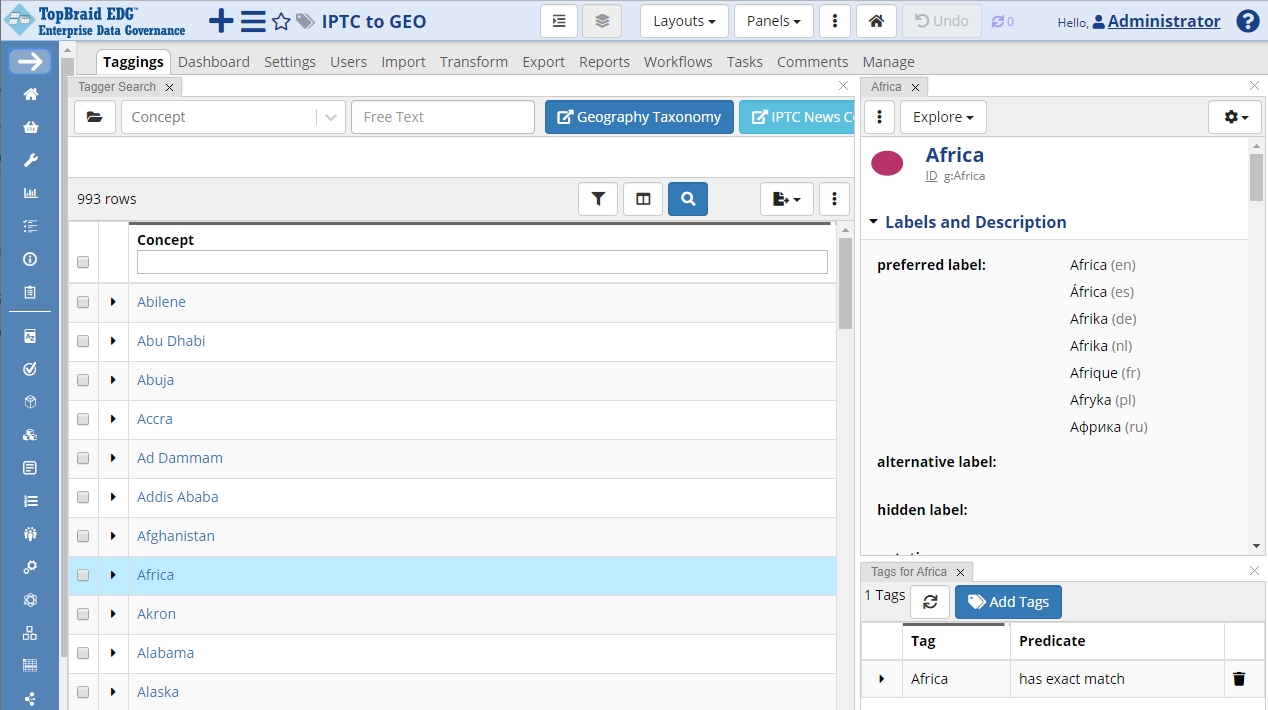Select all rows with header checkbox
This screenshot has width=1268, height=710.
pyautogui.click(x=83, y=262)
